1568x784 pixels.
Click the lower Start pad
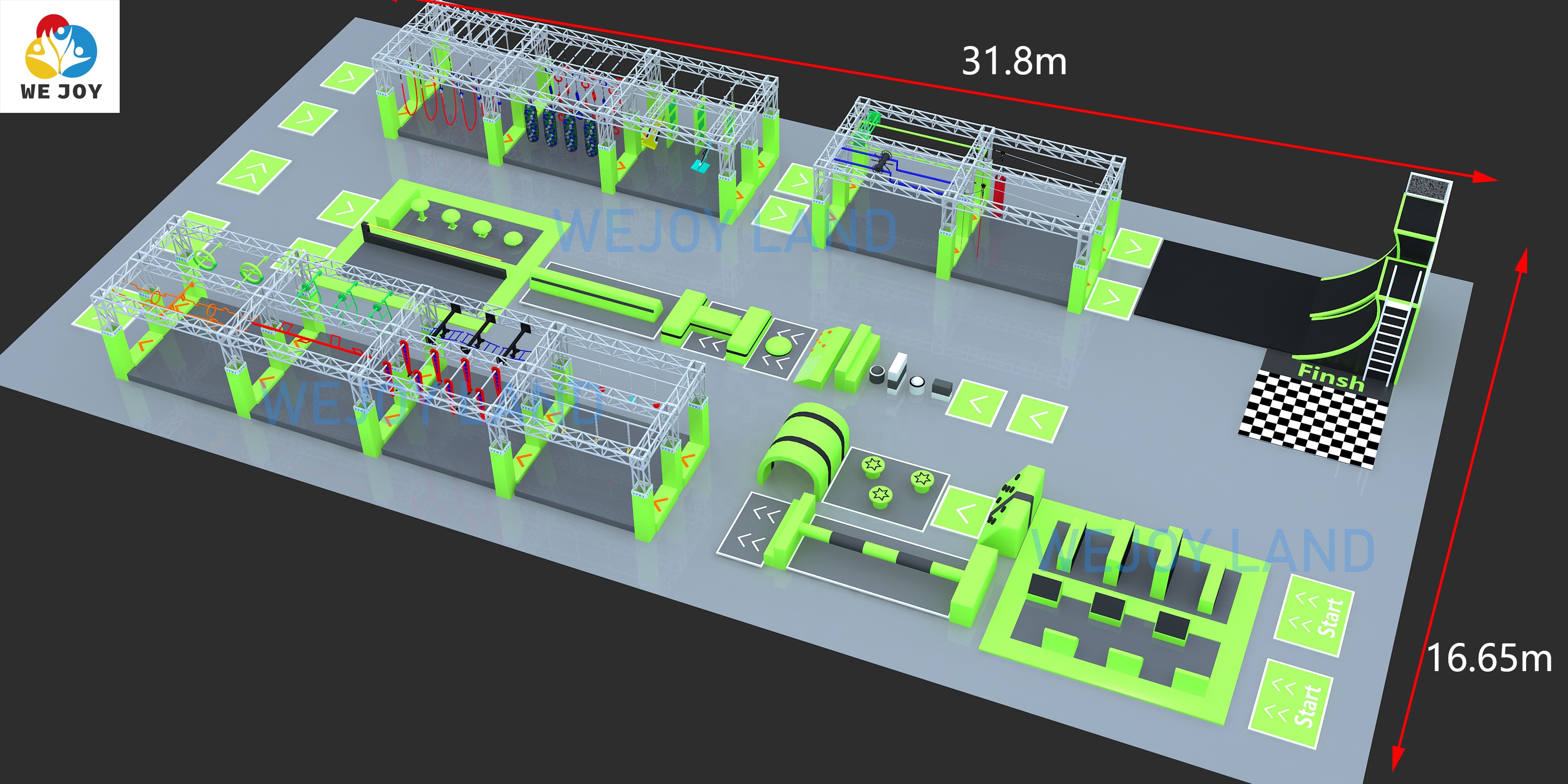tap(1292, 703)
